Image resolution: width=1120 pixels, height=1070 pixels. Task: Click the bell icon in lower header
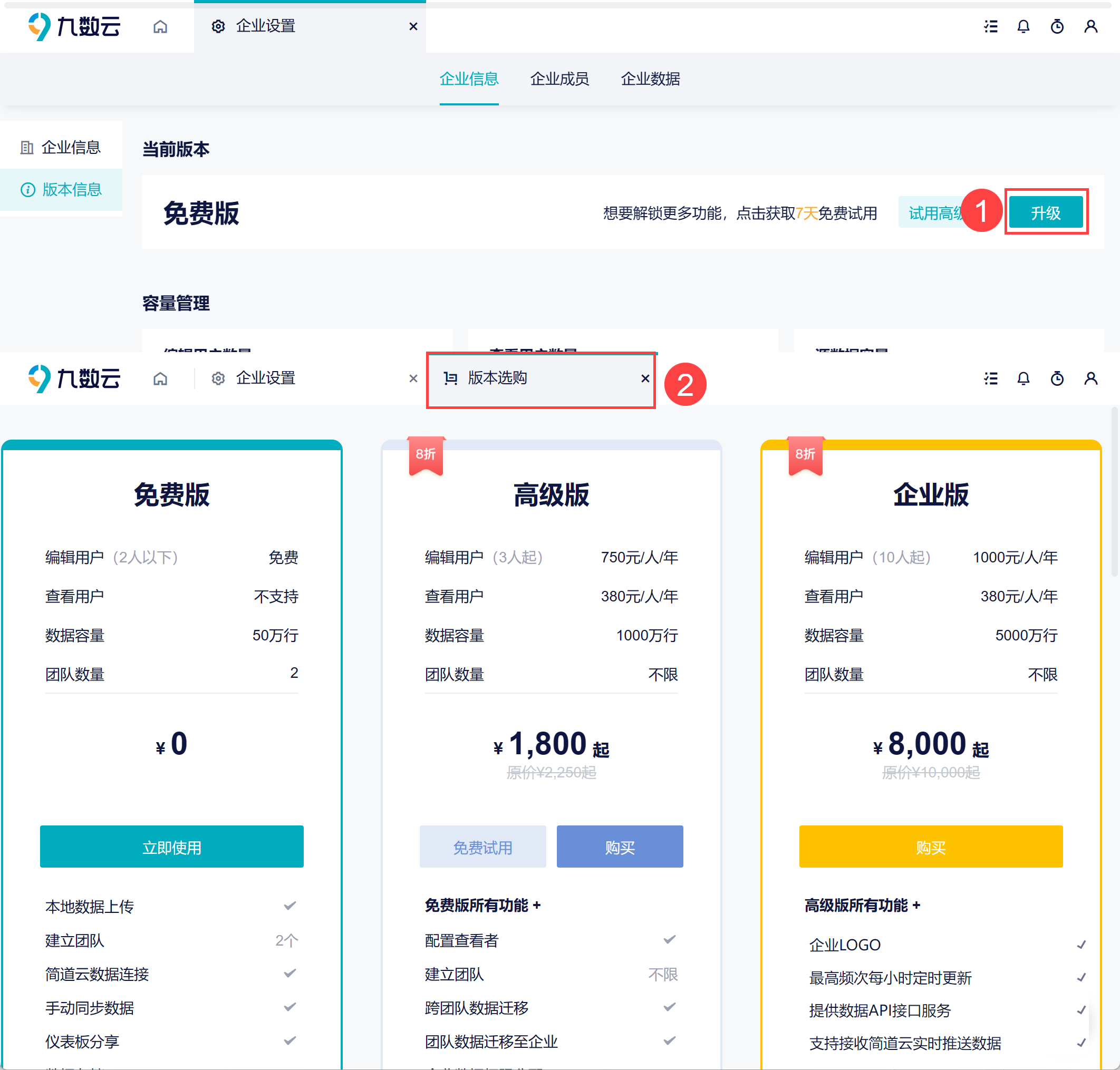point(1024,379)
